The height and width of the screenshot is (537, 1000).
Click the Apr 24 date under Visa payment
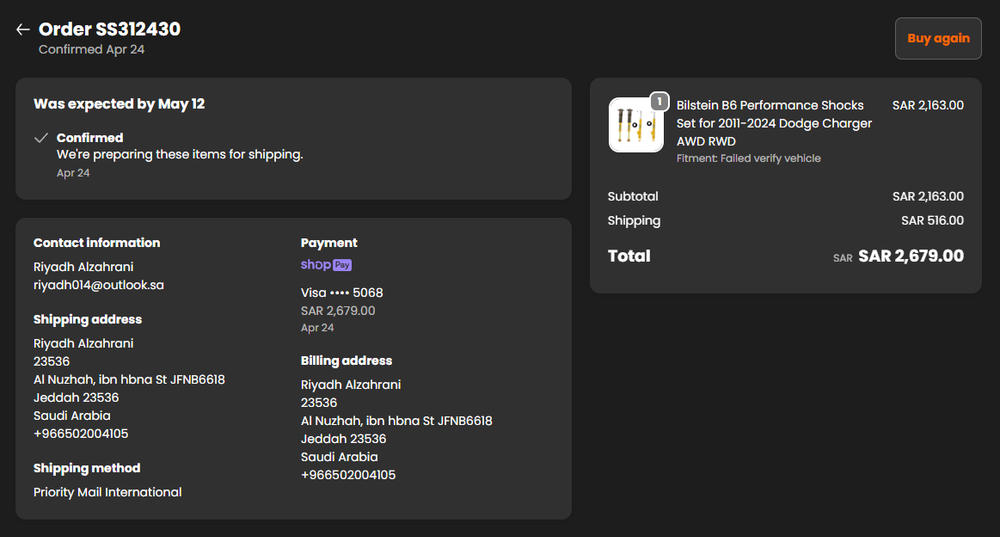pos(317,328)
